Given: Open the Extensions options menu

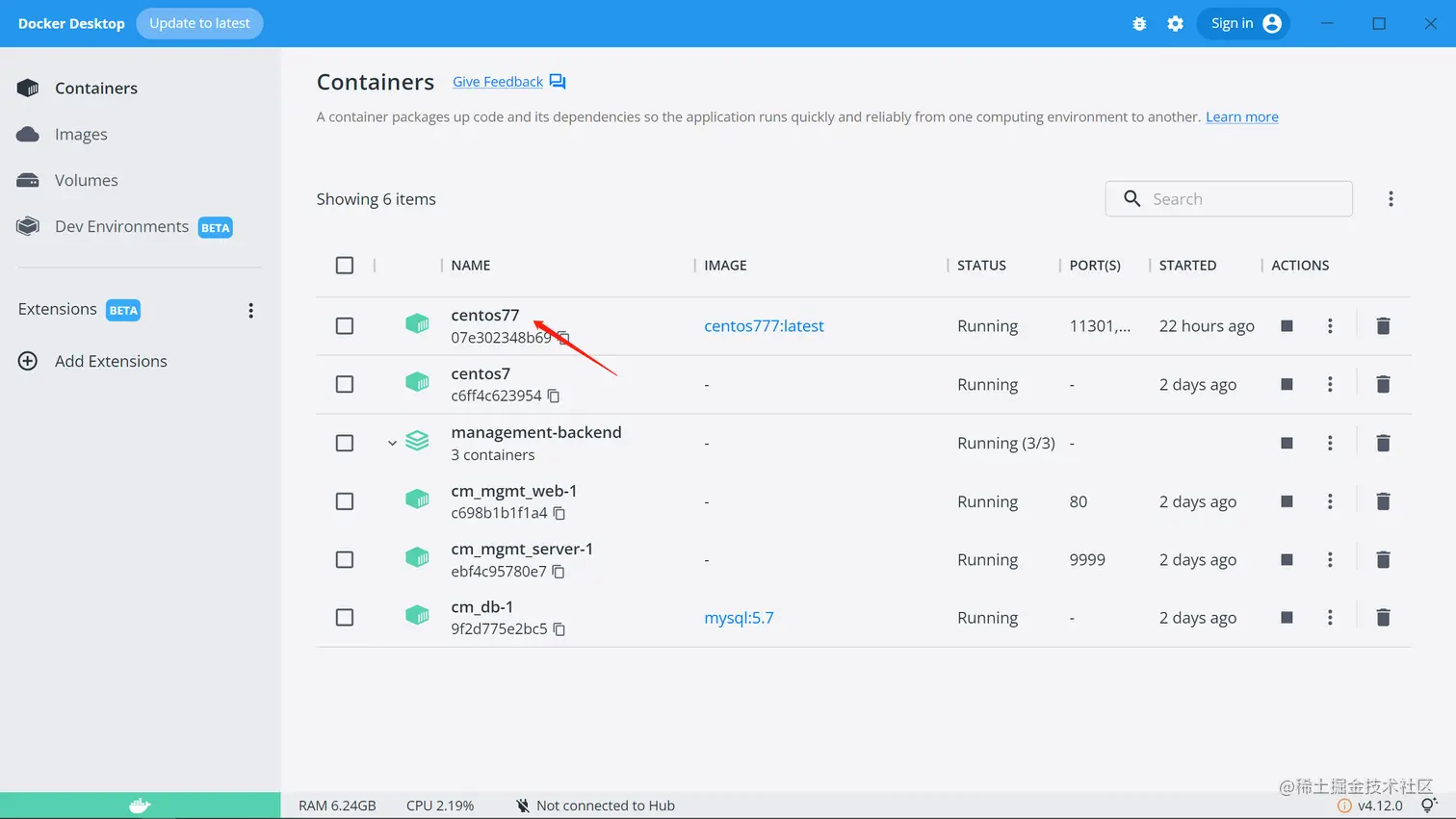Looking at the screenshot, I should point(250,310).
